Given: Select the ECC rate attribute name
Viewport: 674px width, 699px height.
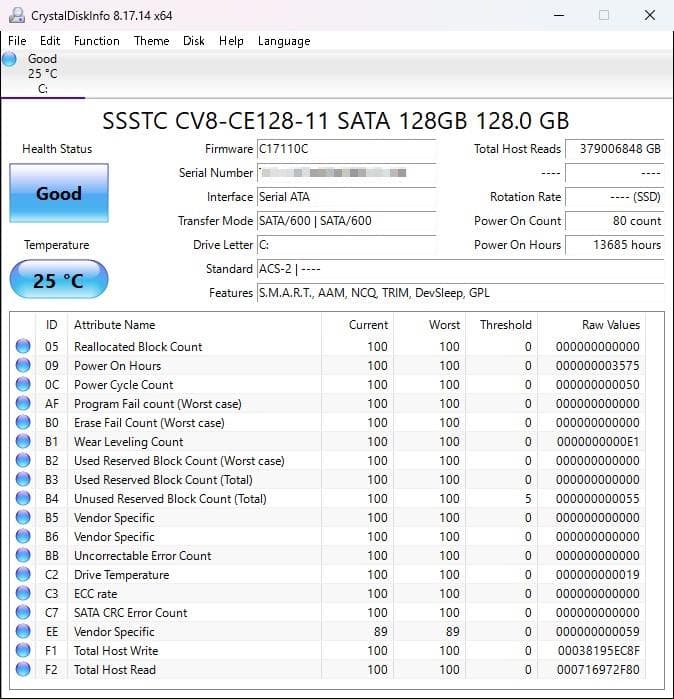Looking at the screenshot, I should tap(95, 594).
